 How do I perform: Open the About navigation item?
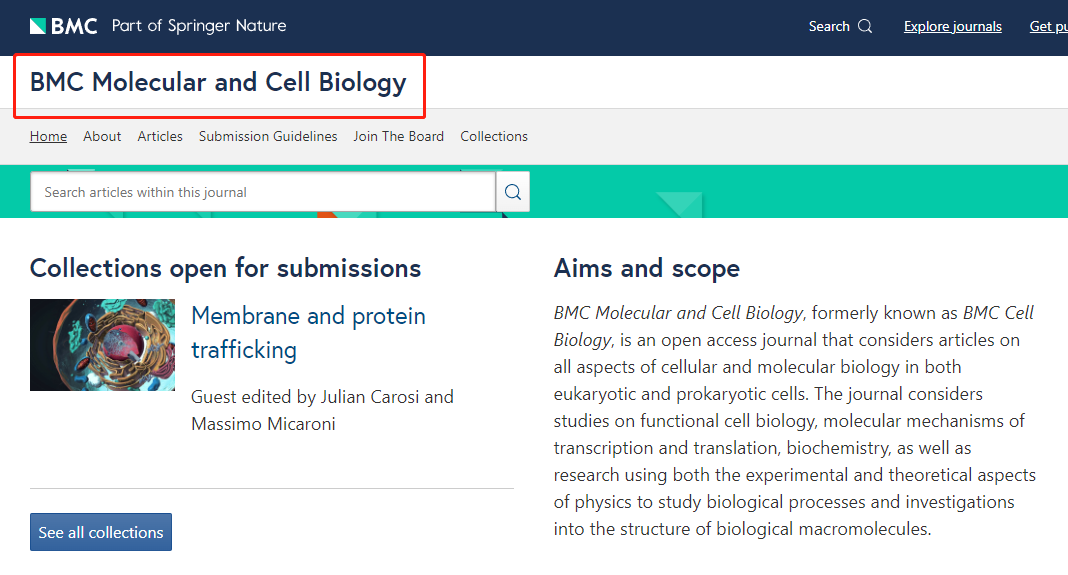102,136
